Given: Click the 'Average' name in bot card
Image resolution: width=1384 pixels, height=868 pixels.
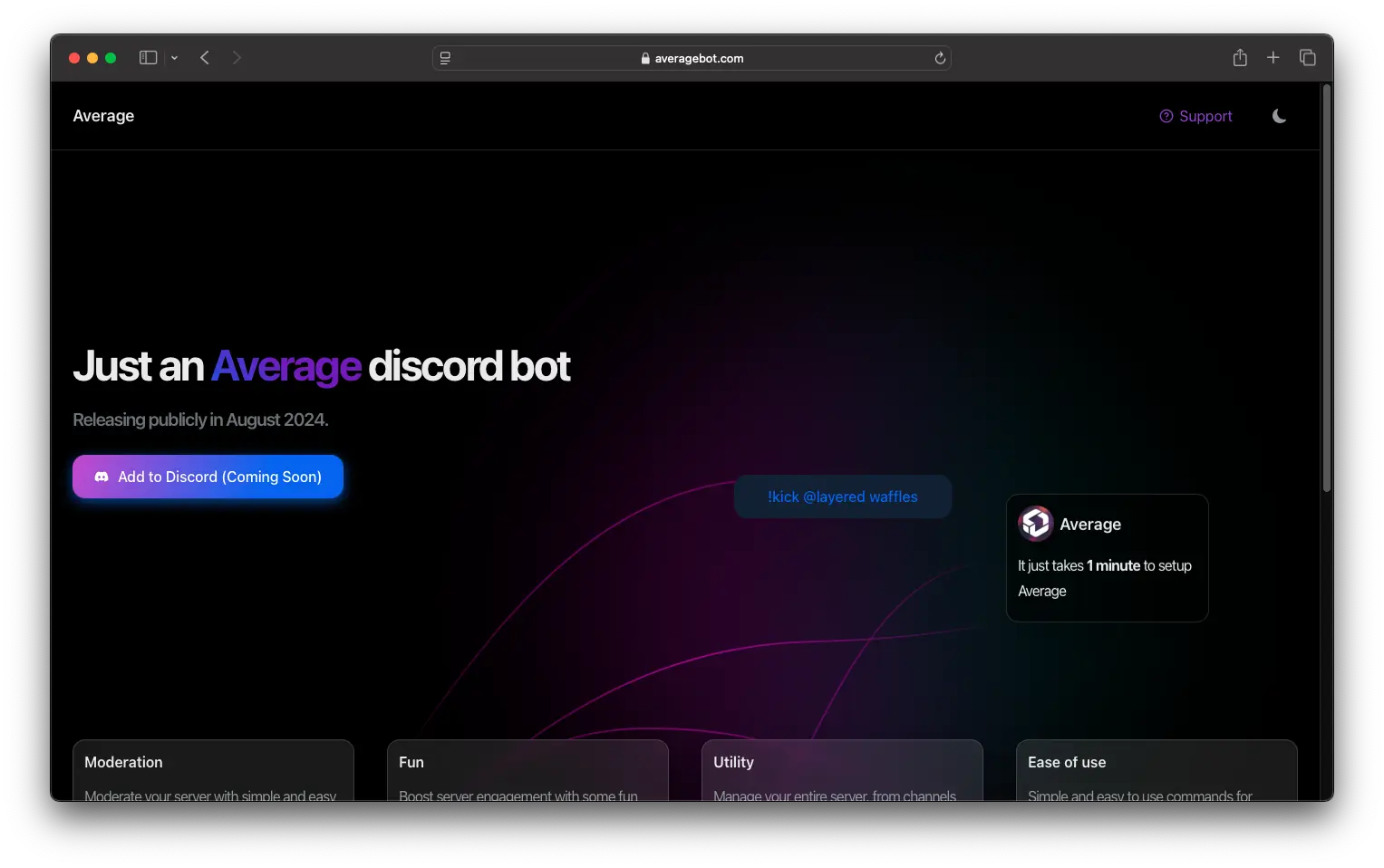Looking at the screenshot, I should point(1090,525).
